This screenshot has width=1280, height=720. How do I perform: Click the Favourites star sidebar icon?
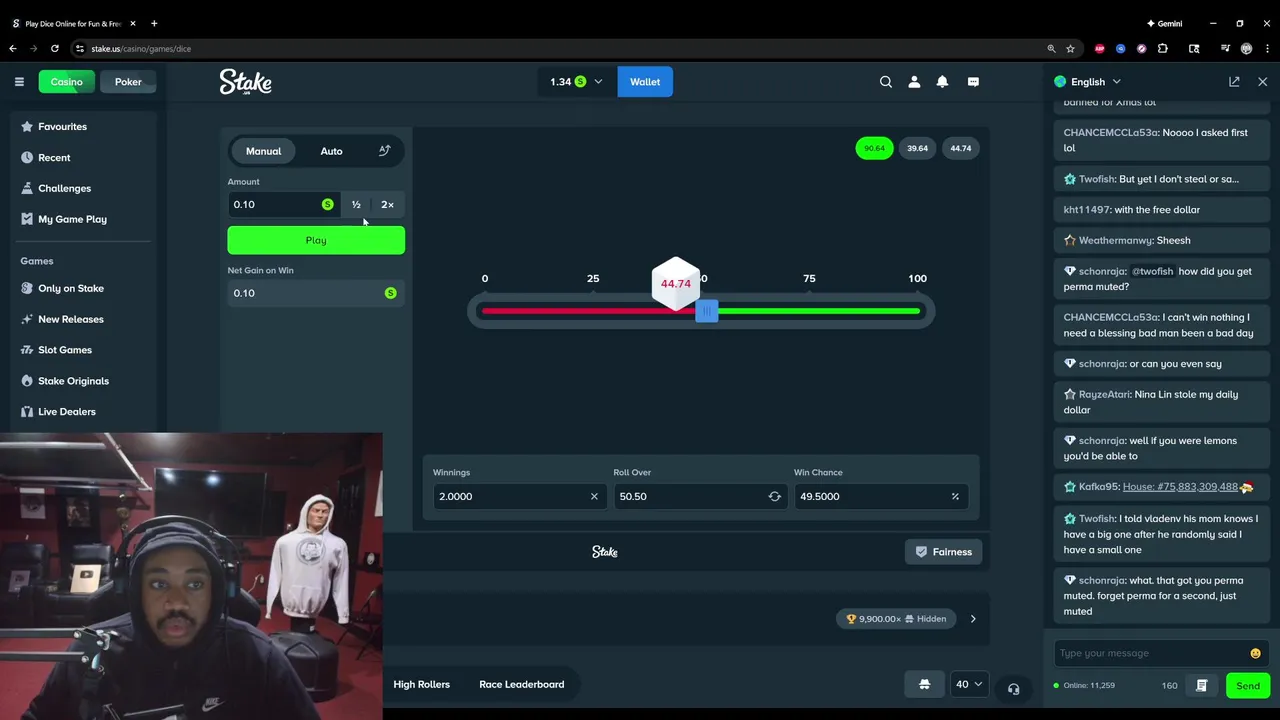pos(27,126)
